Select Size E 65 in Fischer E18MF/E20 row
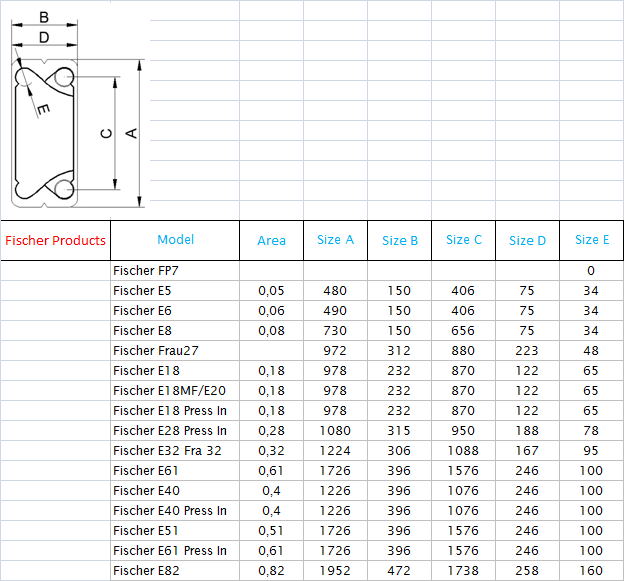Screen dimensions: 624x581 click(x=591, y=390)
